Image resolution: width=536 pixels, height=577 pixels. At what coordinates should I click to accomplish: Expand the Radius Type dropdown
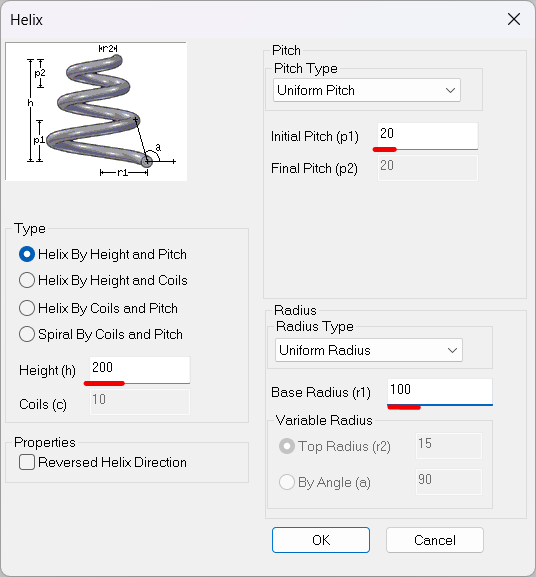(x=369, y=350)
